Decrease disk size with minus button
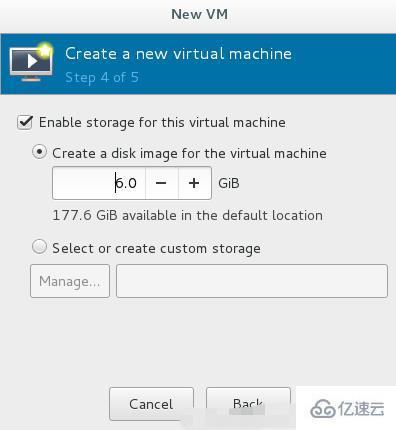This screenshot has height=430, width=396. click(161, 183)
